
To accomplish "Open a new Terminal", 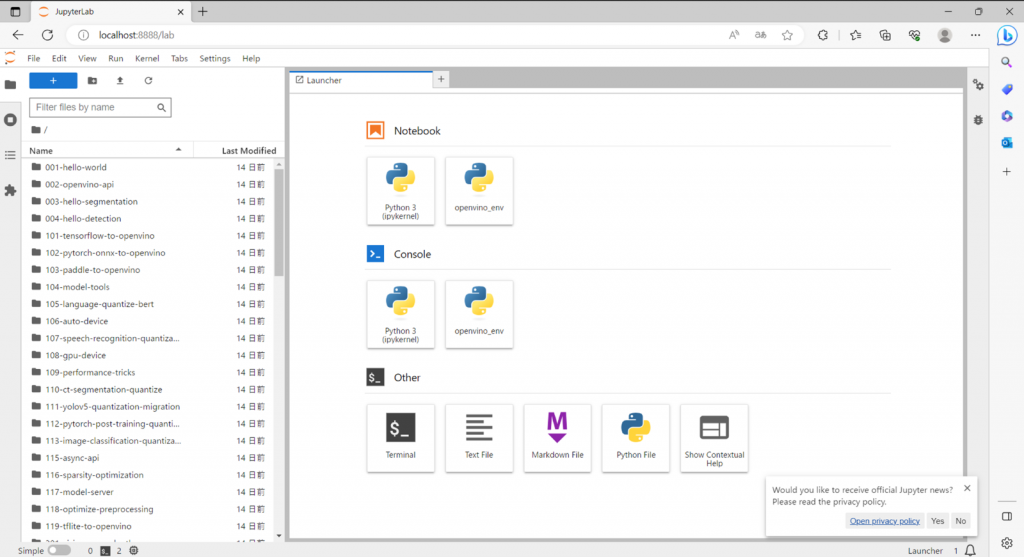I will coord(400,438).
